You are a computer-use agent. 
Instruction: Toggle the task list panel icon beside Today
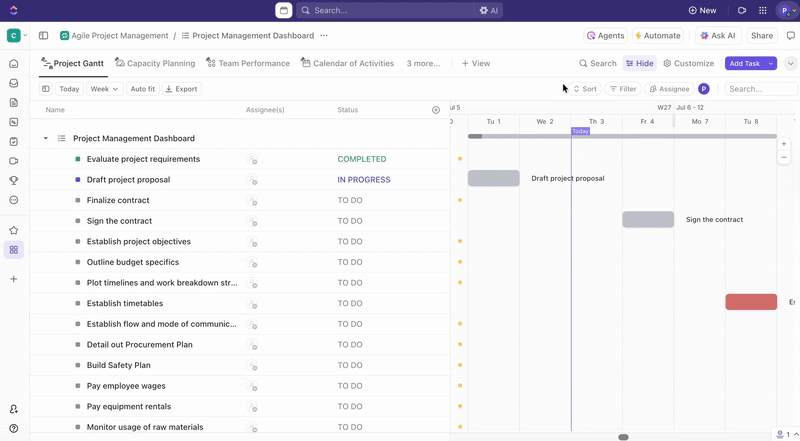point(46,89)
